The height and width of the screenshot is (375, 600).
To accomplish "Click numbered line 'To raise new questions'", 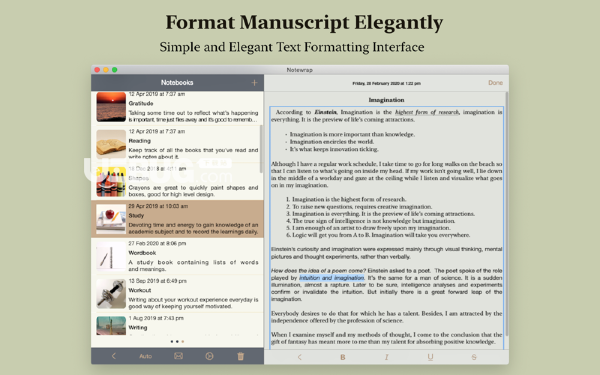I will [x=362, y=207].
